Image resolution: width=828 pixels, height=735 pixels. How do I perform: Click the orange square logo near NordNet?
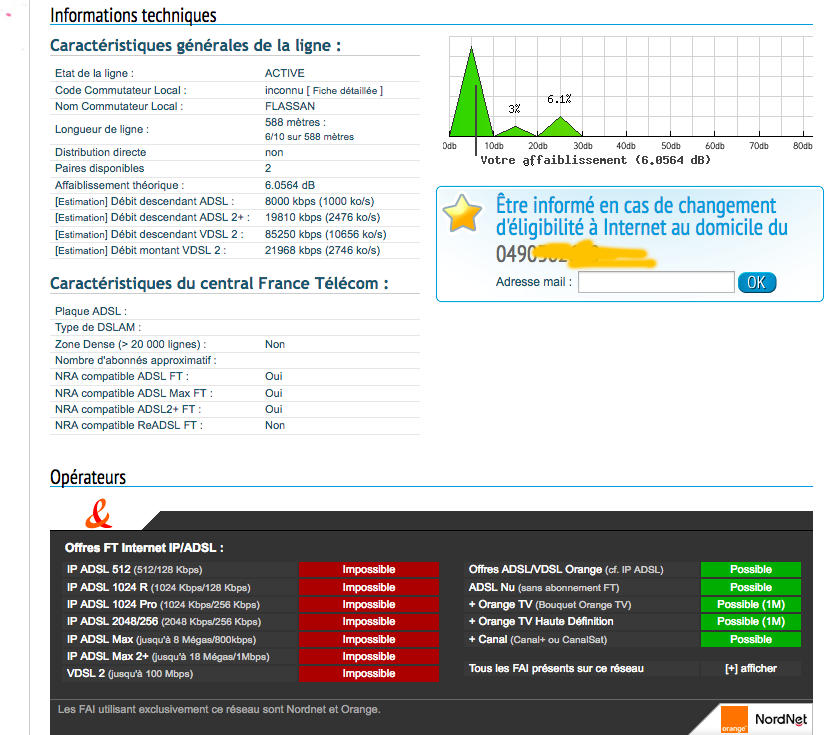point(734,720)
